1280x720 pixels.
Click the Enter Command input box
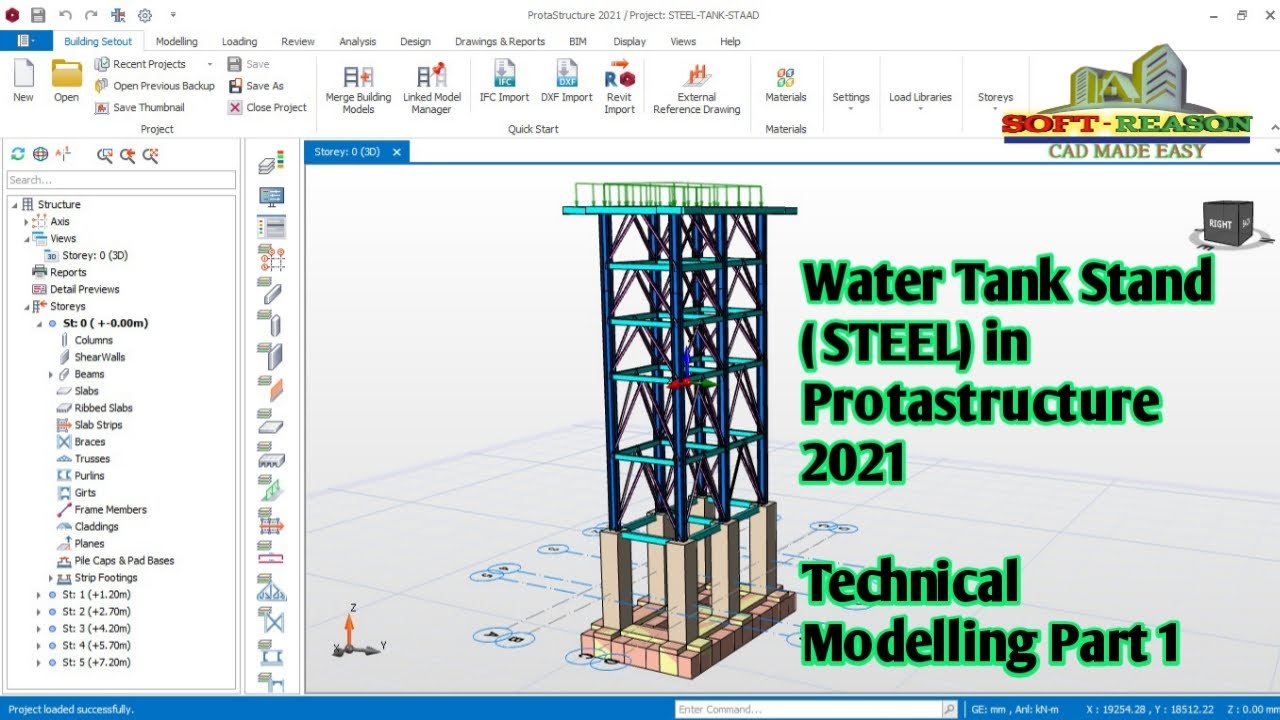point(808,710)
